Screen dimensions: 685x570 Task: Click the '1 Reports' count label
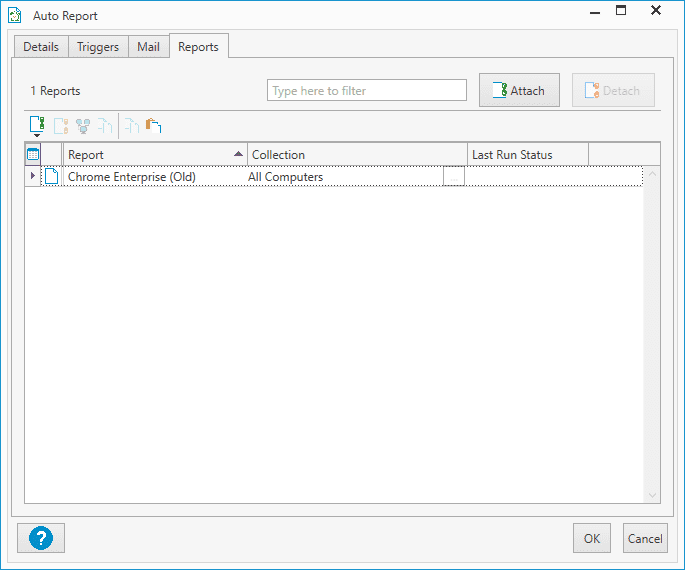click(x=55, y=91)
